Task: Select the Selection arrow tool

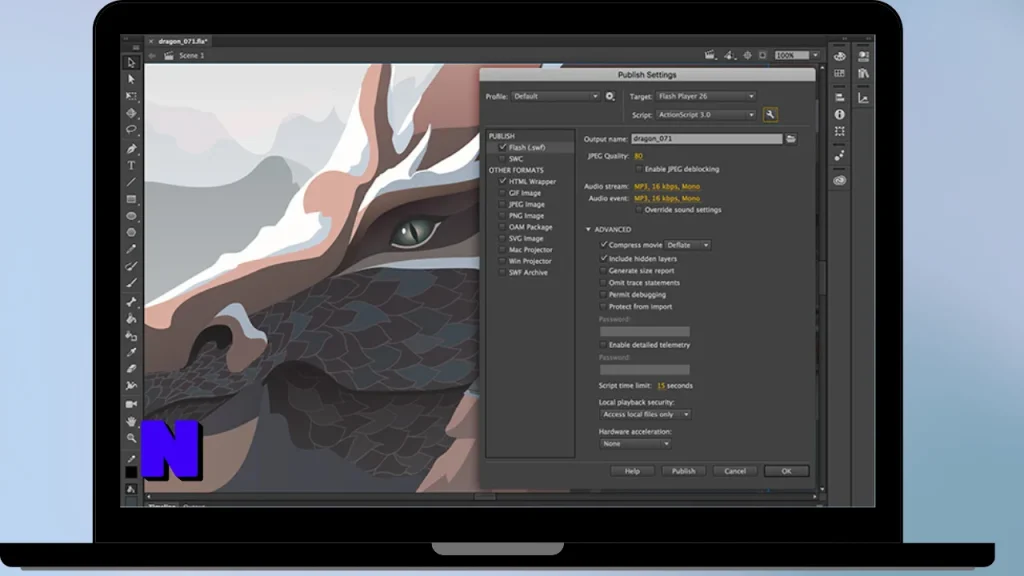Action: 131,63
